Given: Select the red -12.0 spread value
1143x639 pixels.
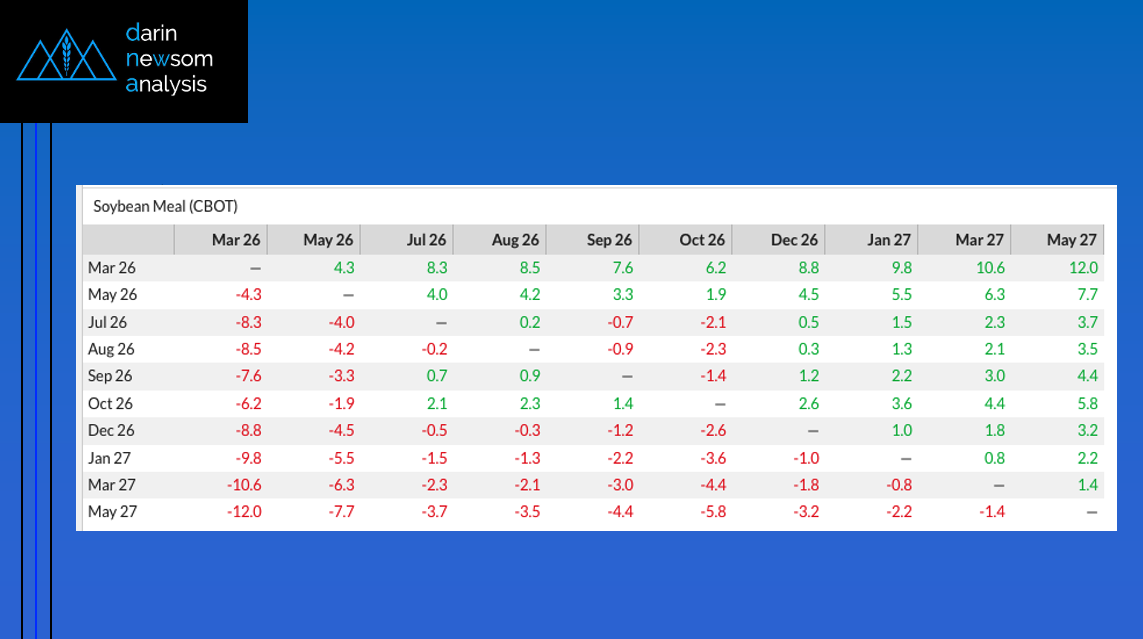Looking at the screenshot, I should (244, 512).
